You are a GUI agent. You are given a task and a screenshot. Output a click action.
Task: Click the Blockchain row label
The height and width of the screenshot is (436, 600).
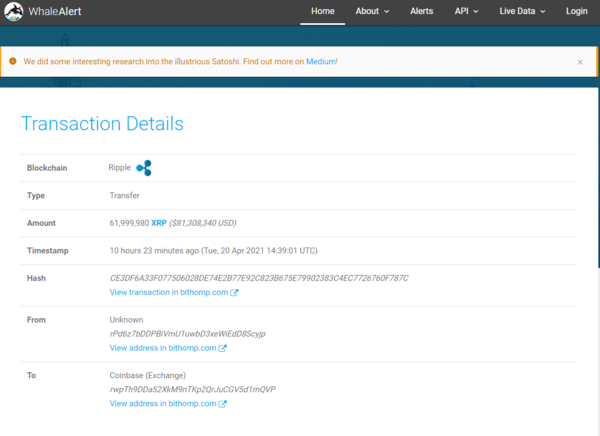[x=47, y=168]
